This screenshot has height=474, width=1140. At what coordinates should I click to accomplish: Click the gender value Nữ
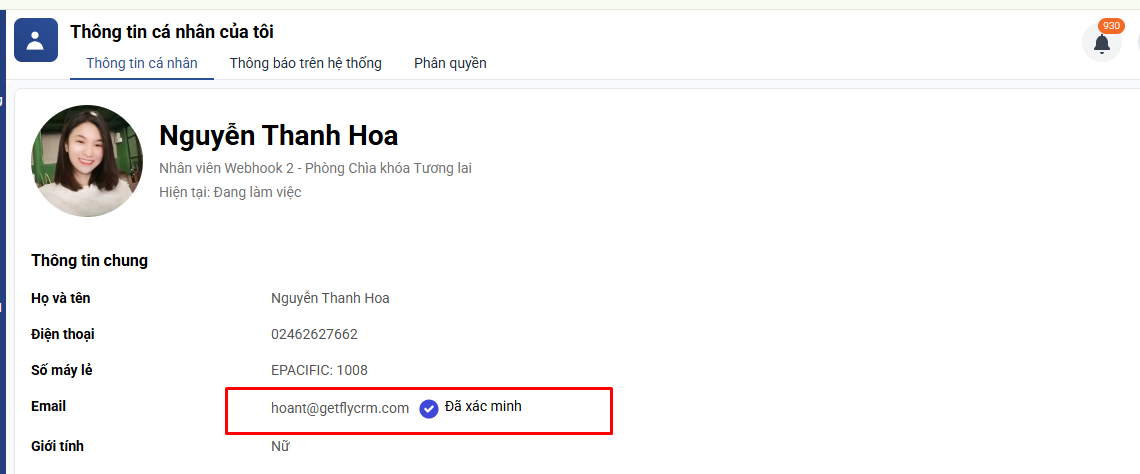[x=280, y=446]
